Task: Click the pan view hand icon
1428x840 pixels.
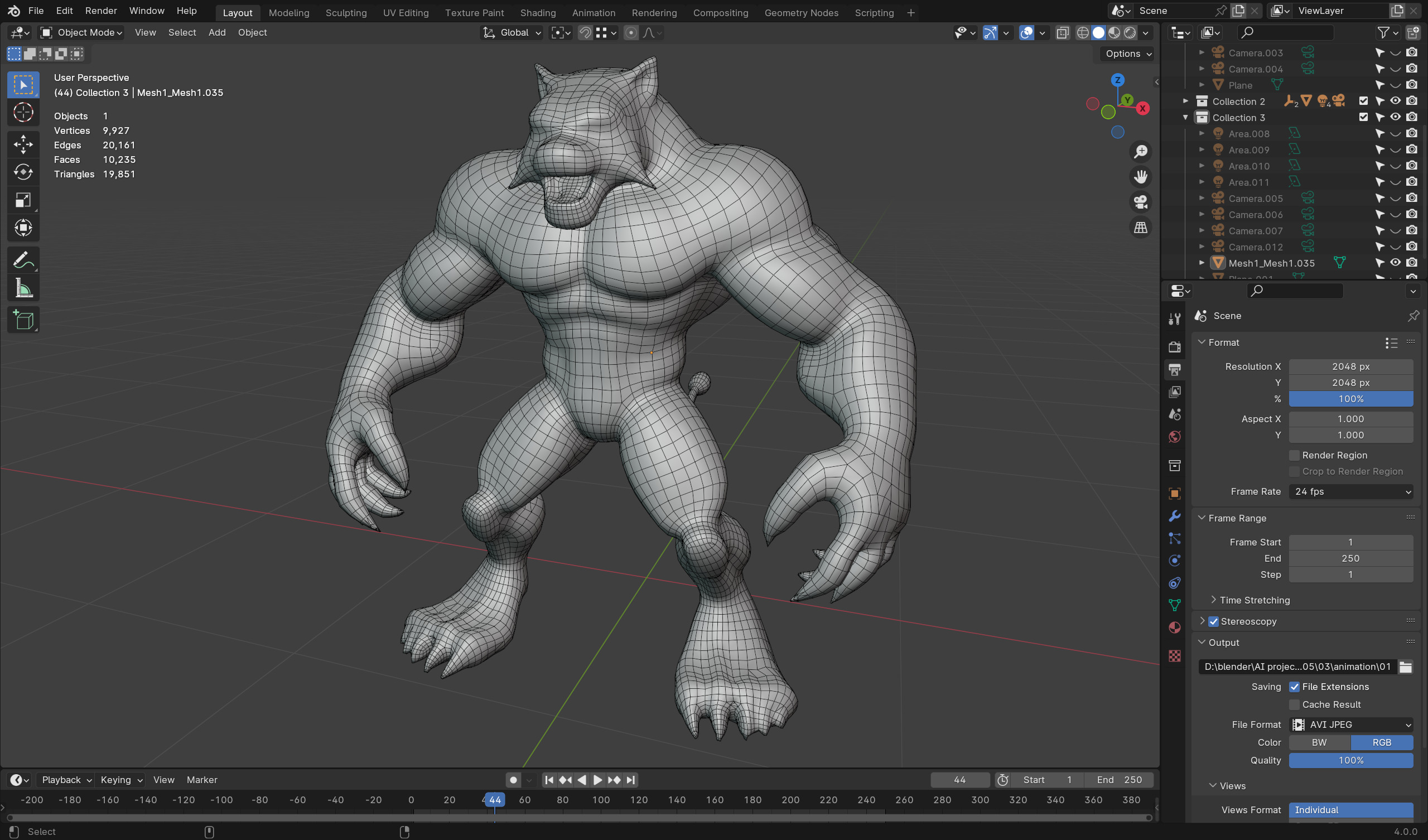Action: pos(1140,177)
